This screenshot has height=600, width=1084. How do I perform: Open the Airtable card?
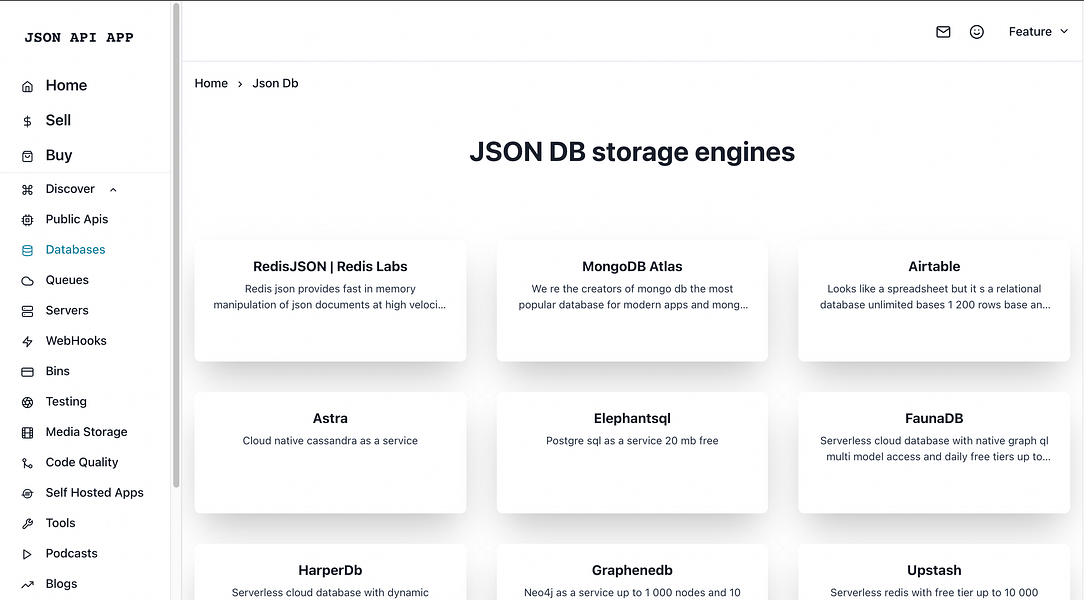click(x=934, y=301)
